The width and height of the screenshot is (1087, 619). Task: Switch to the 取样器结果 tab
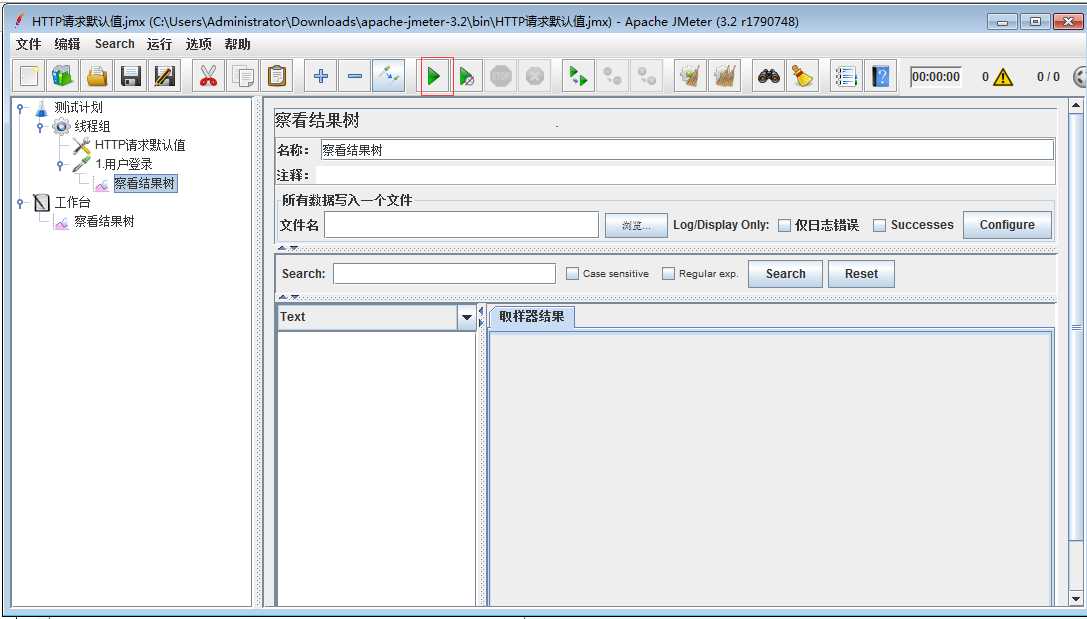532,317
